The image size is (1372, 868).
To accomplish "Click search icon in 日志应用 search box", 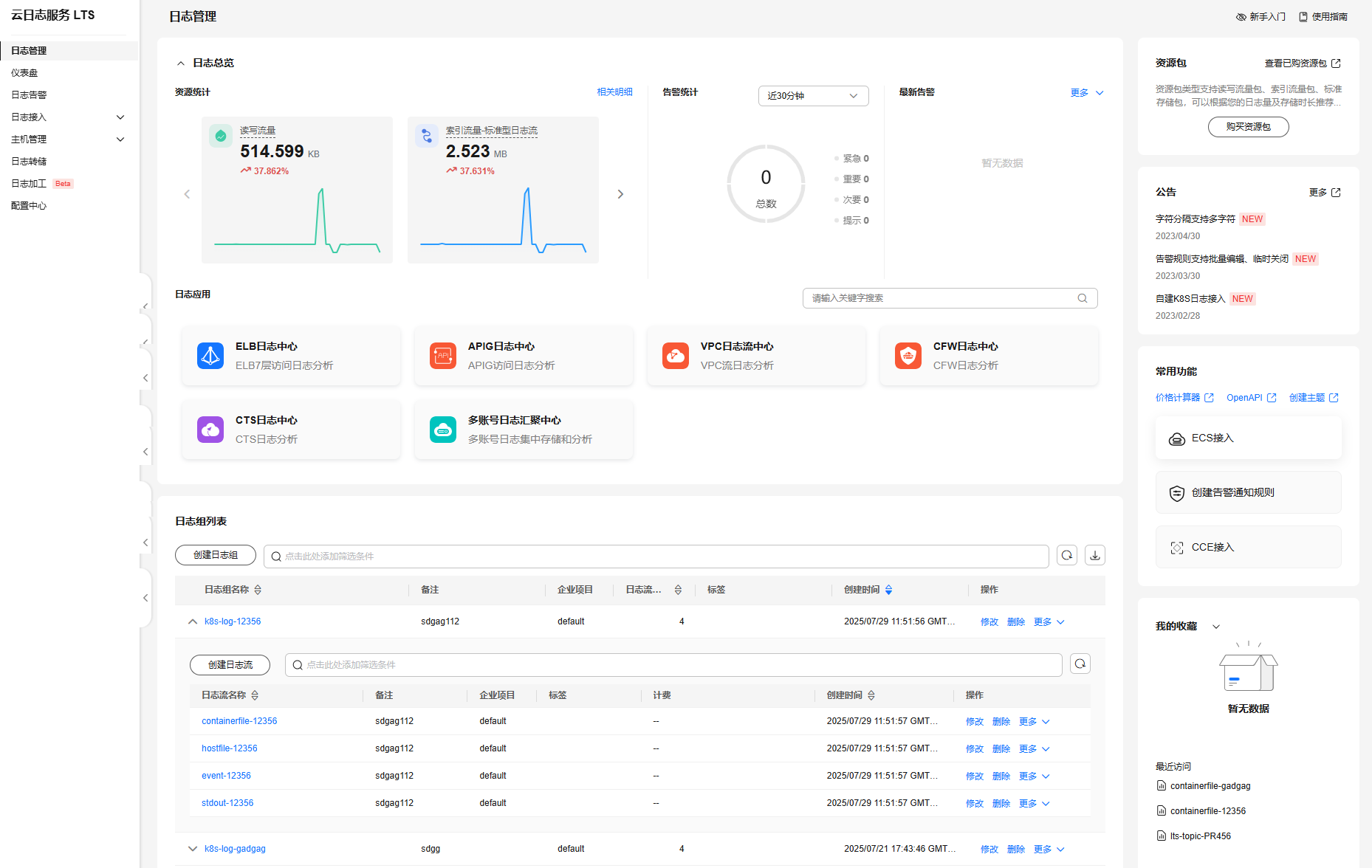I will tap(1083, 298).
